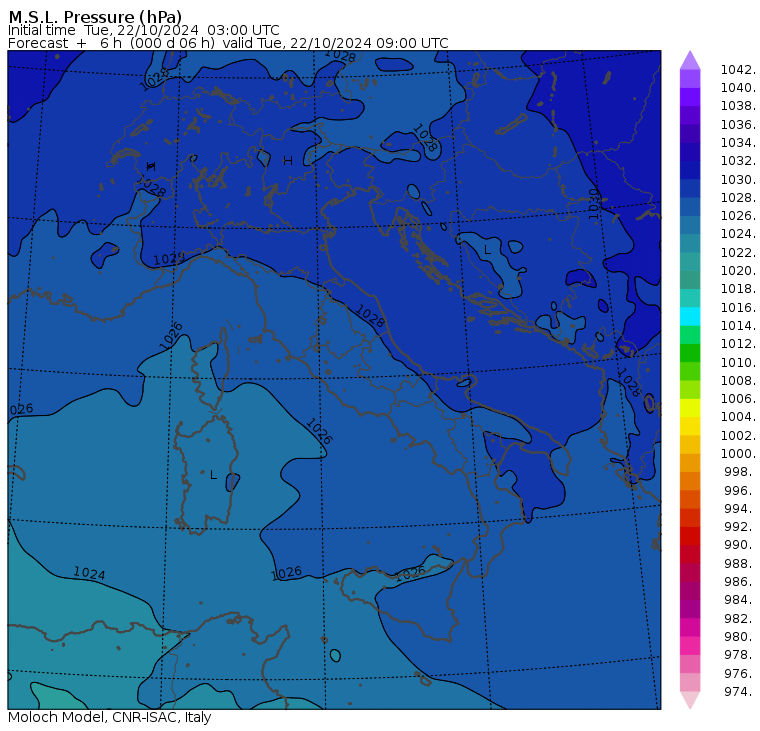This screenshot has height=731, width=760.
Task: Click legend value '1010.'
Action: click(x=738, y=362)
